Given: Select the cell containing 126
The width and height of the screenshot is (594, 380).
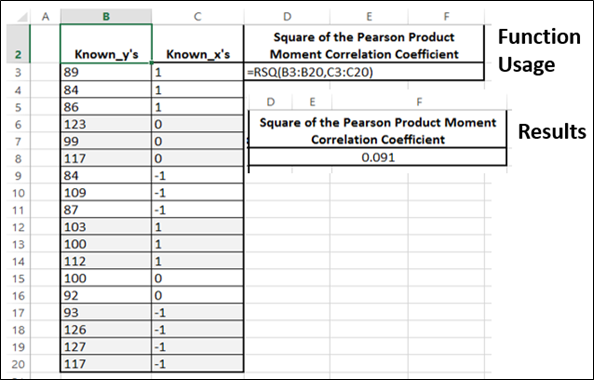Looking at the screenshot, I should tap(106, 330).
